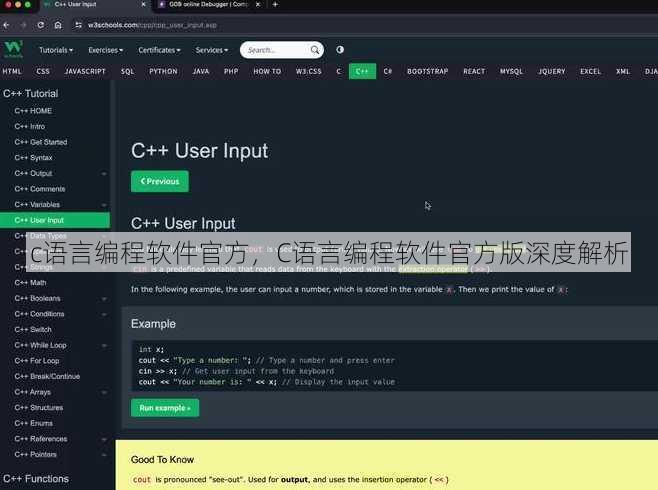Go to MYSQL in top navigation
The height and width of the screenshot is (490, 658).
(511, 71)
